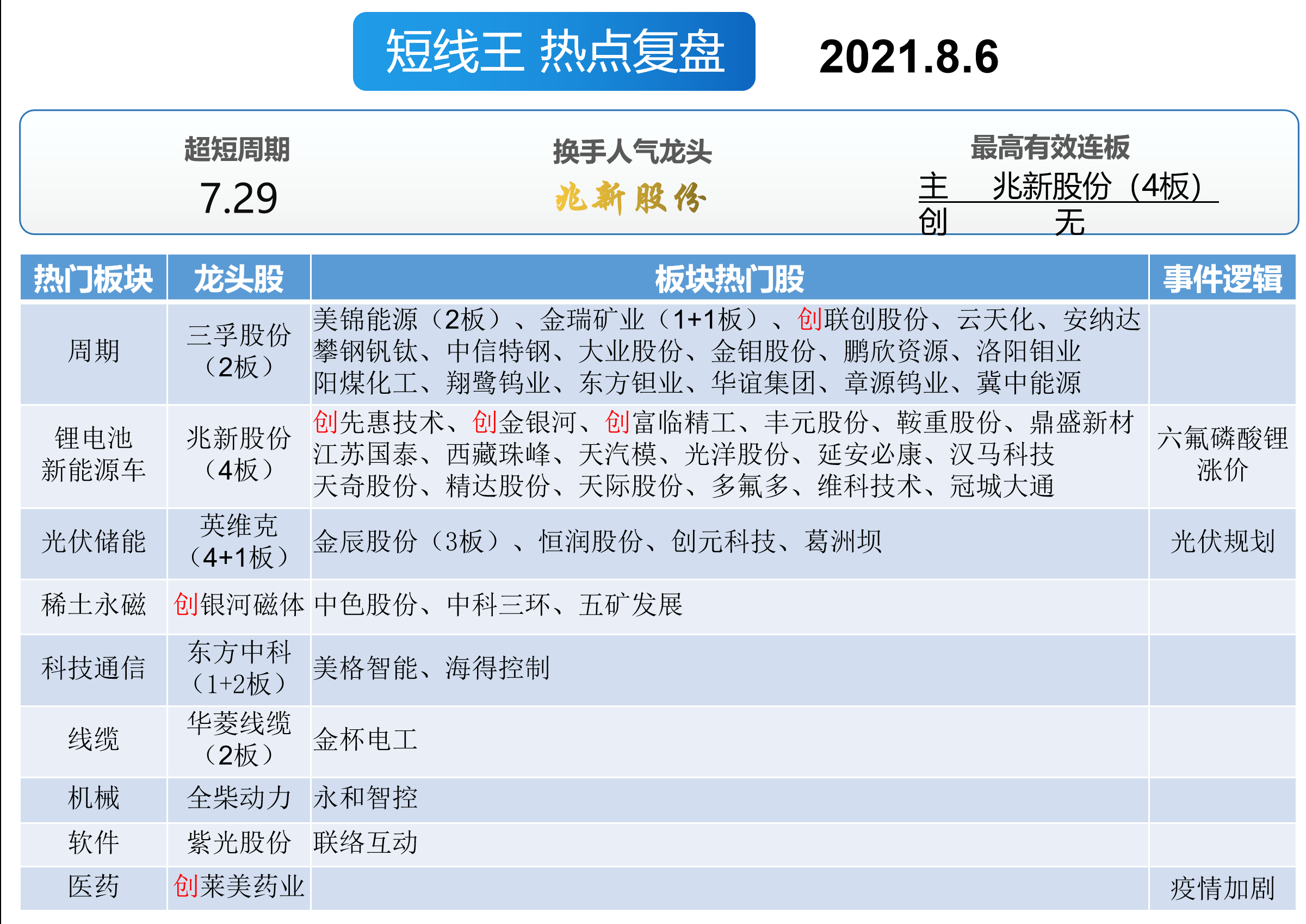Select 阳煤化工 stock name
Screen dimensions: 1306x924
(x=366, y=383)
